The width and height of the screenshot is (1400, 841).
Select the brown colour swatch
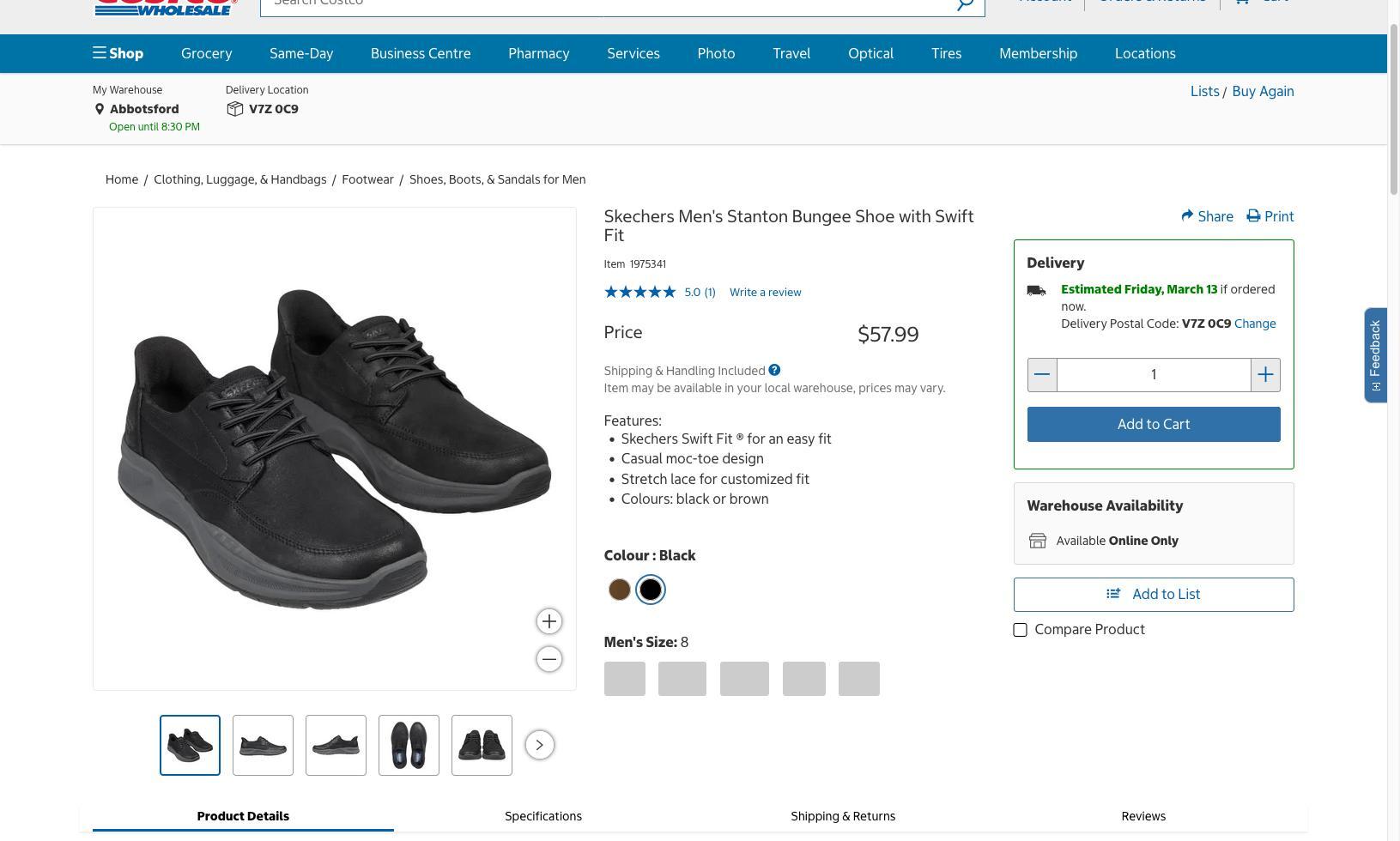click(x=619, y=590)
